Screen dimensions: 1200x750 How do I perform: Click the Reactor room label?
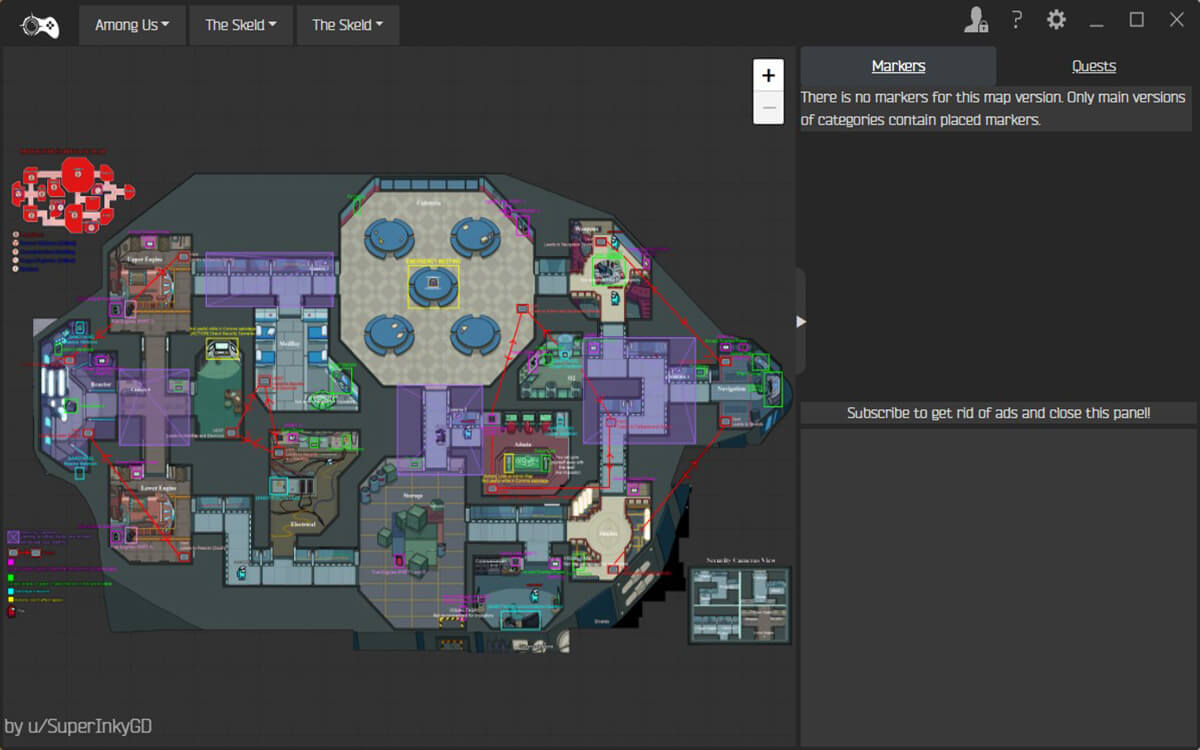point(101,383)
